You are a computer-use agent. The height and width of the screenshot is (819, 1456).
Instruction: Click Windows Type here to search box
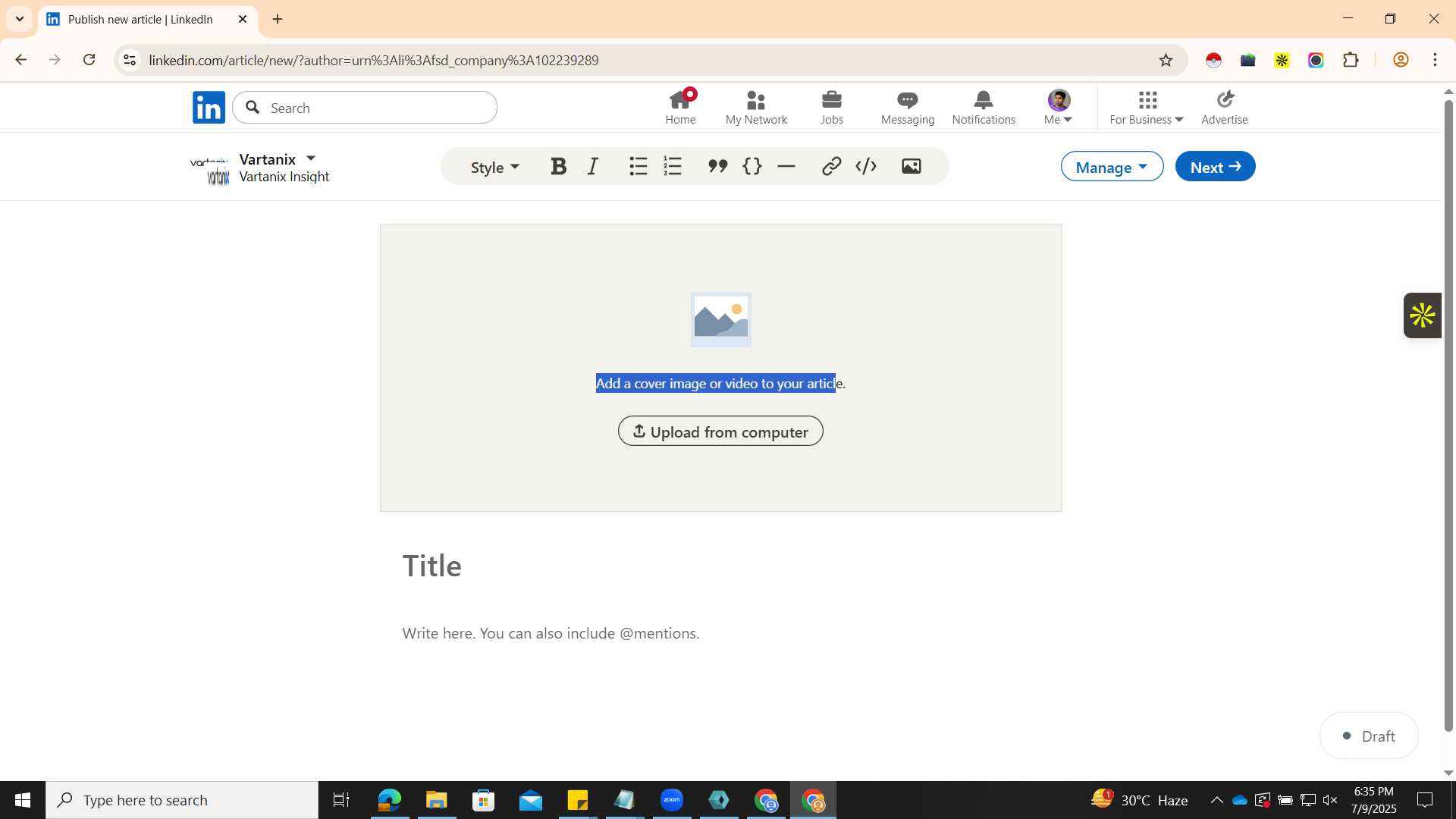tap(182, 800)
